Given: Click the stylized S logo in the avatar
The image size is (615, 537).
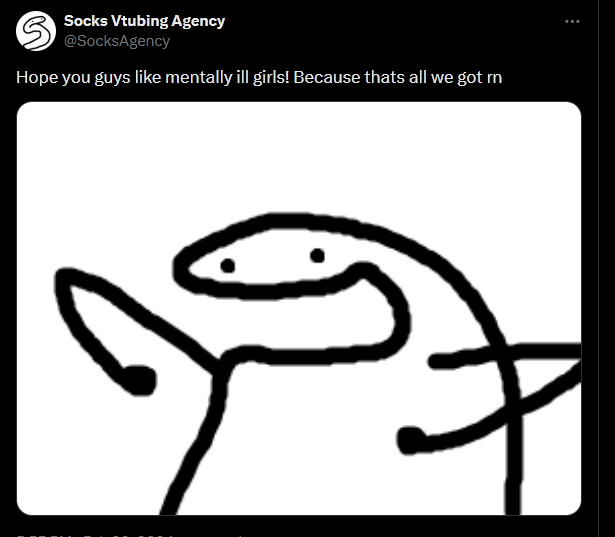Looking at the screenshot, I should point(36,31).
